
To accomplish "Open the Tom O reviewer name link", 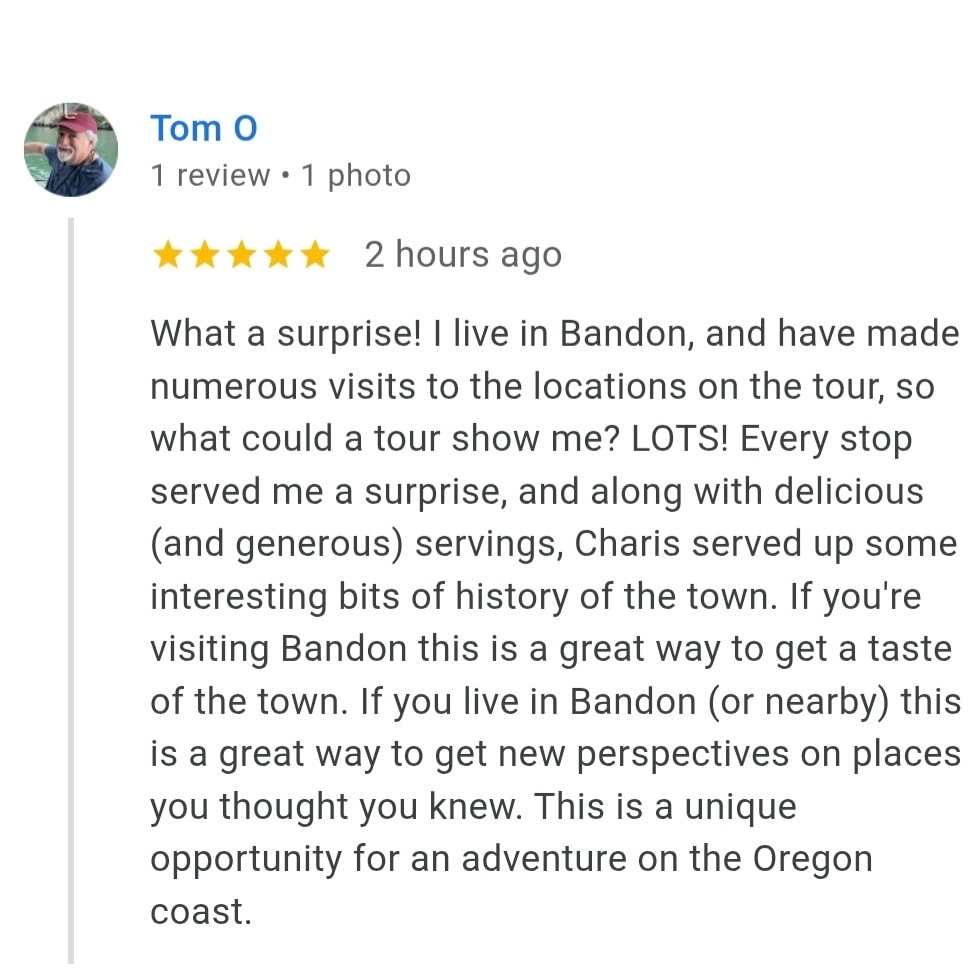I will 204,129.
